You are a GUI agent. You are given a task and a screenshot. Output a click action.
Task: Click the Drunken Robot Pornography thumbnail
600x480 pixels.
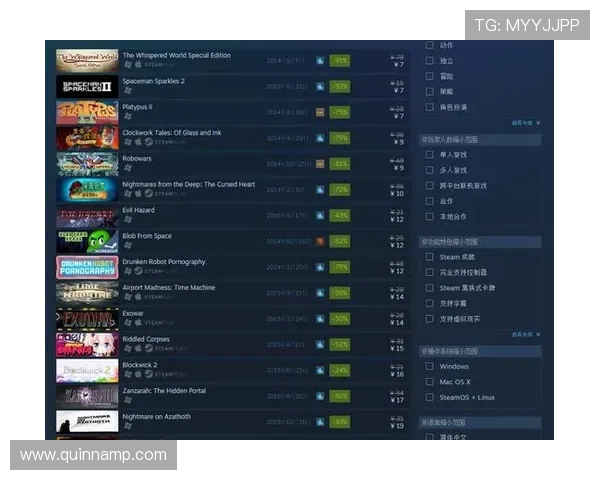coord(87,267)
